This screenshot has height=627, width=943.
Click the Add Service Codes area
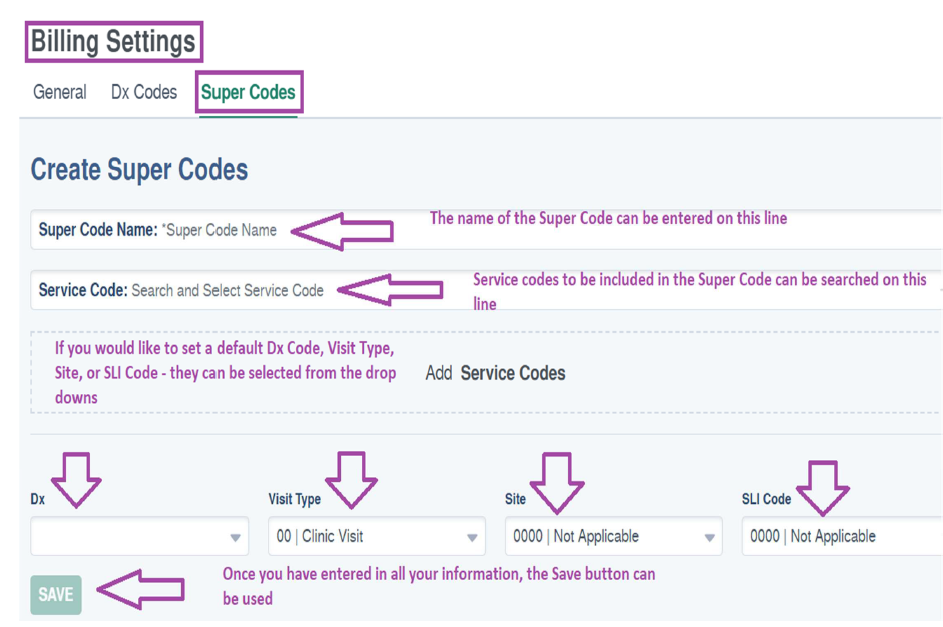pos(495,373)
